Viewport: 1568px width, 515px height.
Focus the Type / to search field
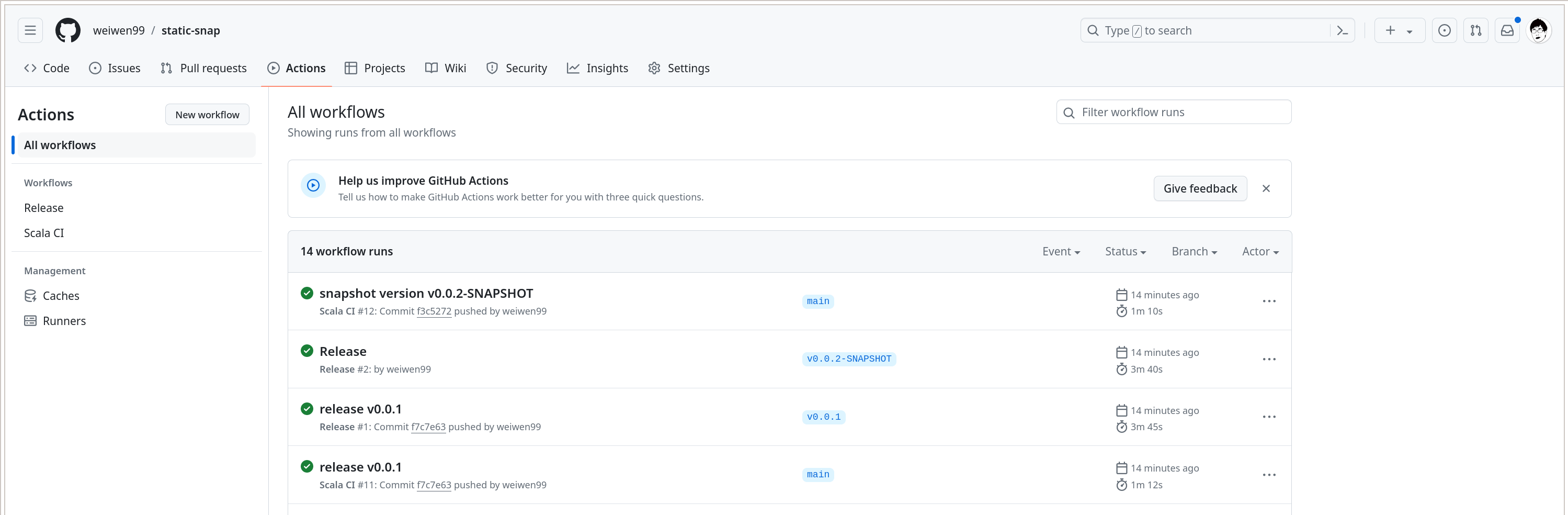coord(1217,30)
